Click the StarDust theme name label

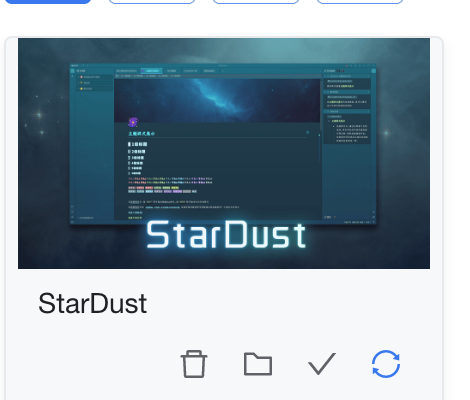coord(93,303)
